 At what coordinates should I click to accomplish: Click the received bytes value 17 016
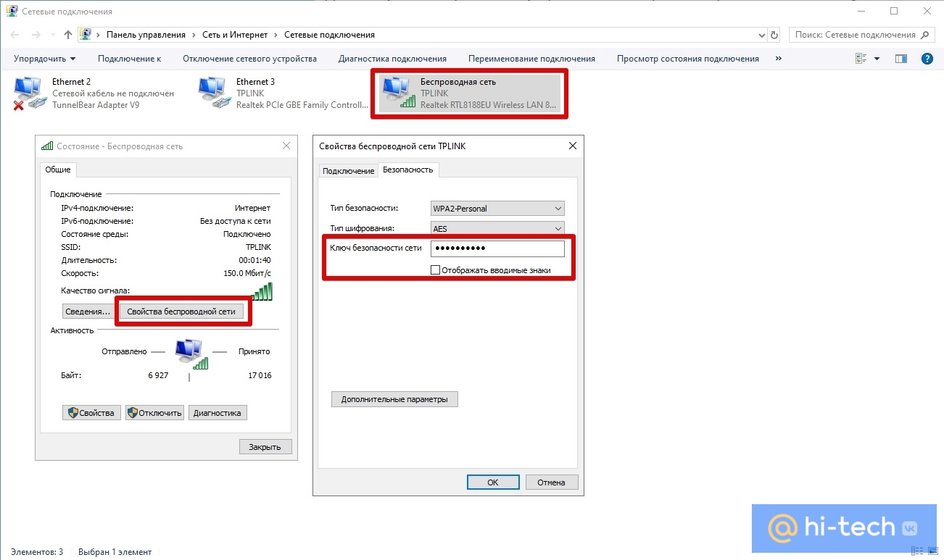(259, 375)
